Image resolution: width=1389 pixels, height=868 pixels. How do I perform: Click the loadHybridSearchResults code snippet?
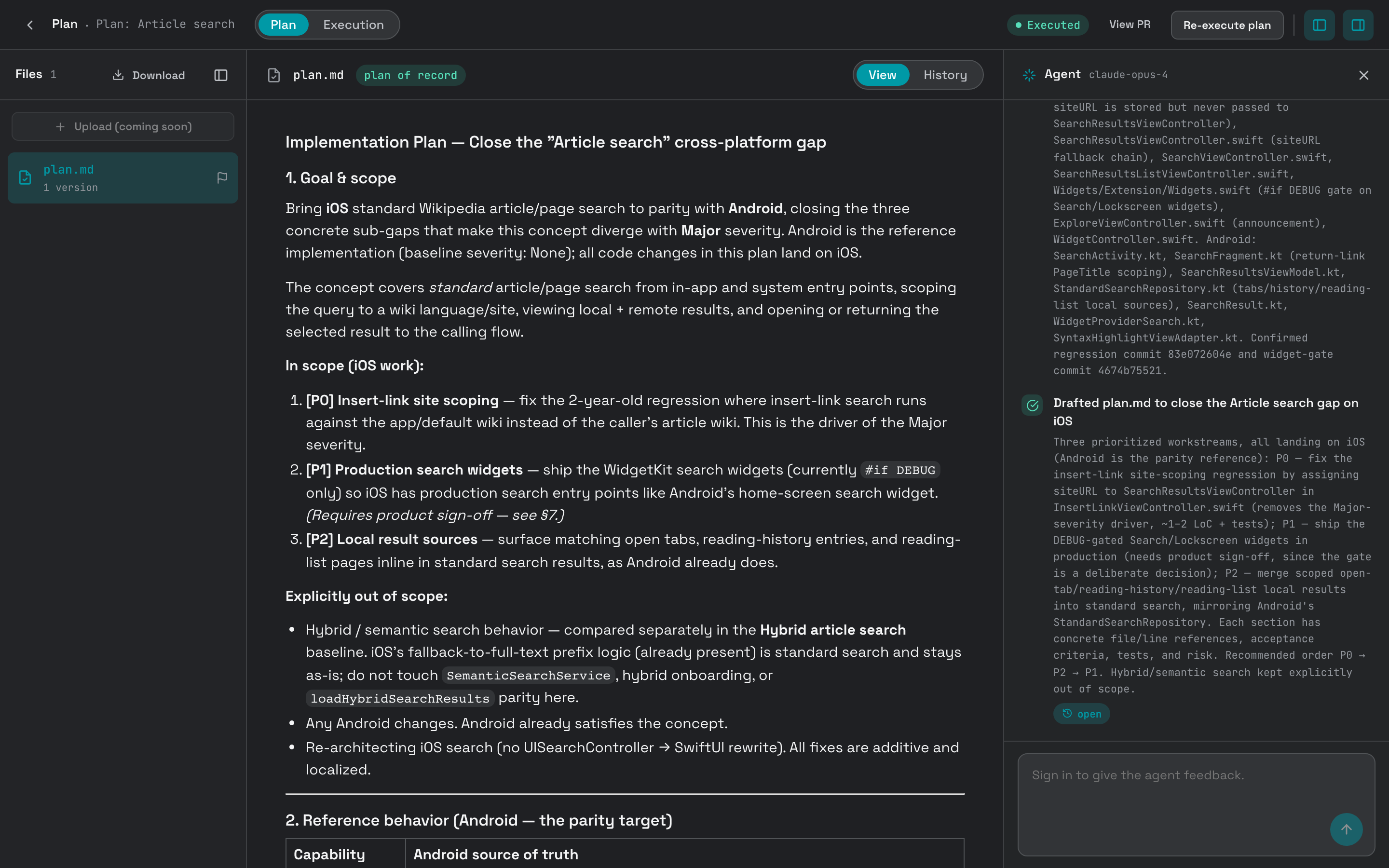point(399,699)
